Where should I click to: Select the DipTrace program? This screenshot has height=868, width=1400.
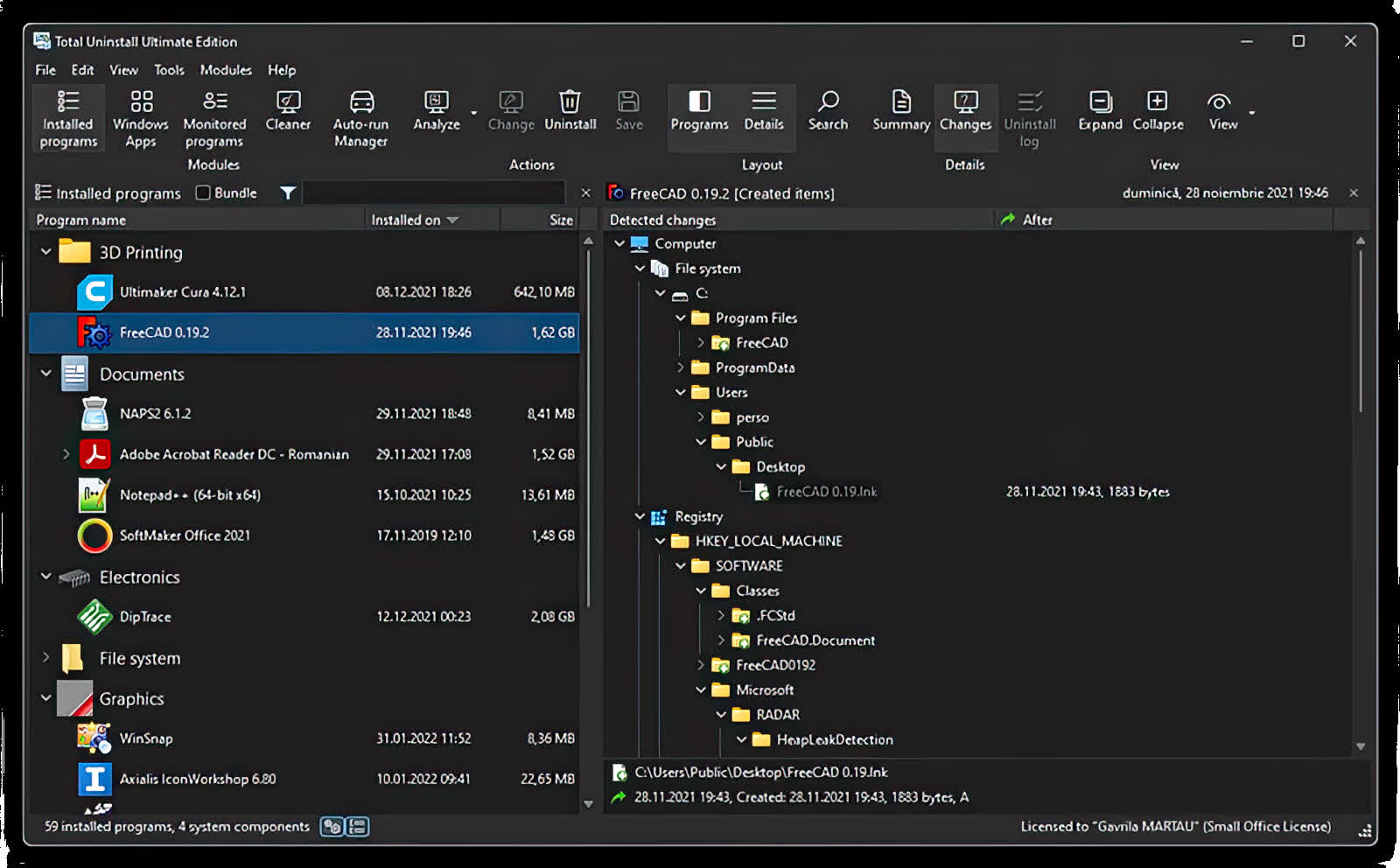coord(304,617)
